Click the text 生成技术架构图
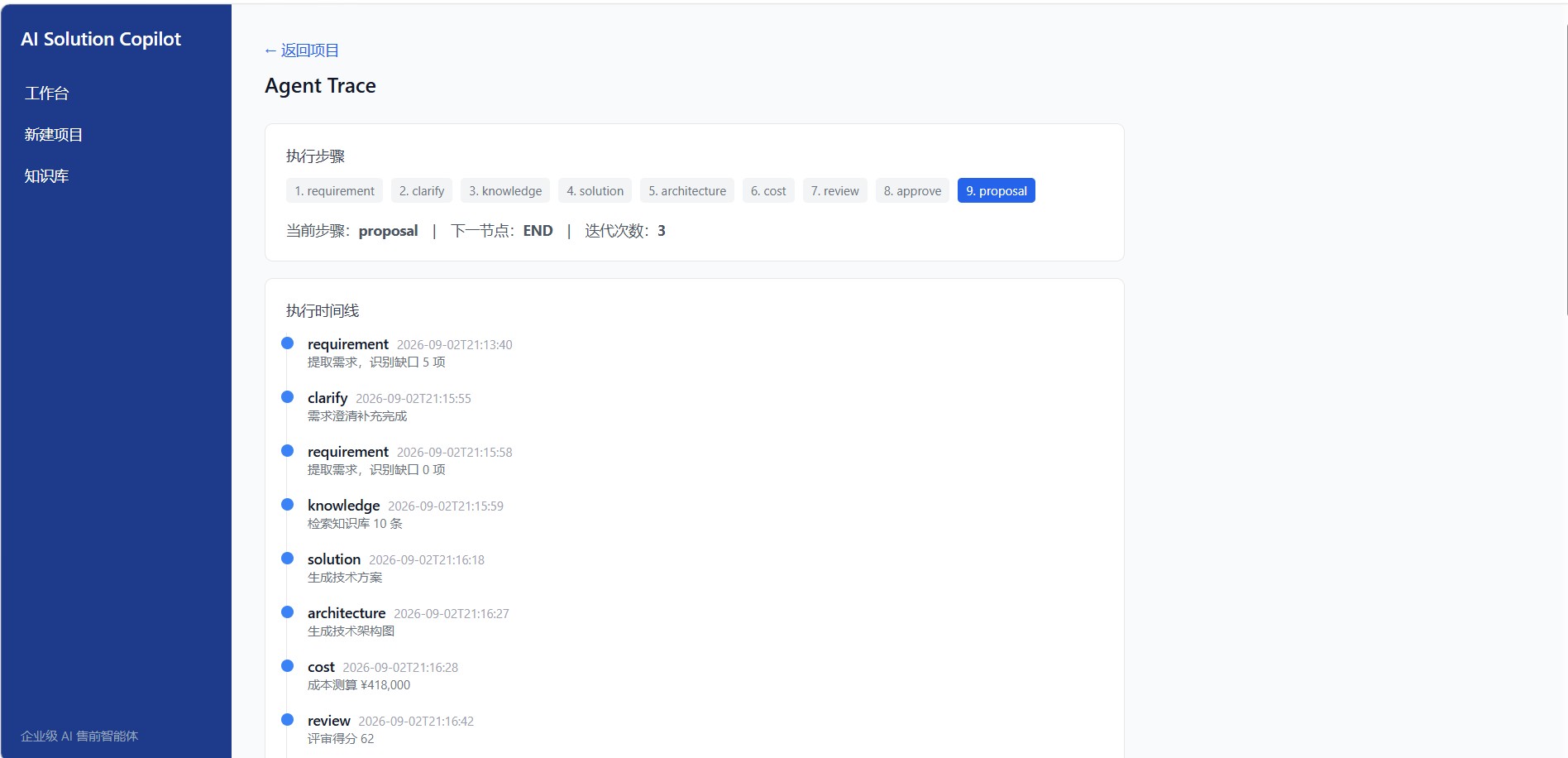Viewport: 1568px width, 758px height. click(351, 631)
